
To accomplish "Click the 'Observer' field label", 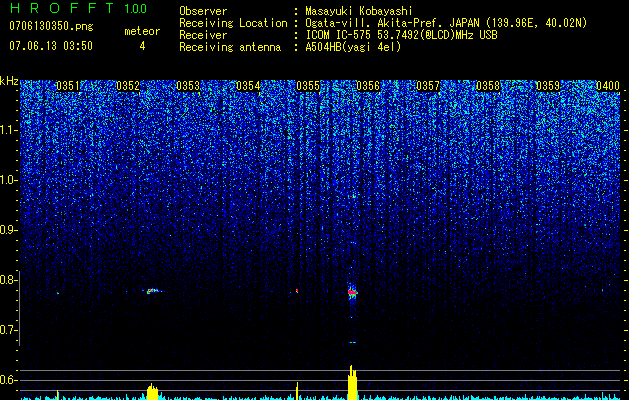I will coord(203,11).
